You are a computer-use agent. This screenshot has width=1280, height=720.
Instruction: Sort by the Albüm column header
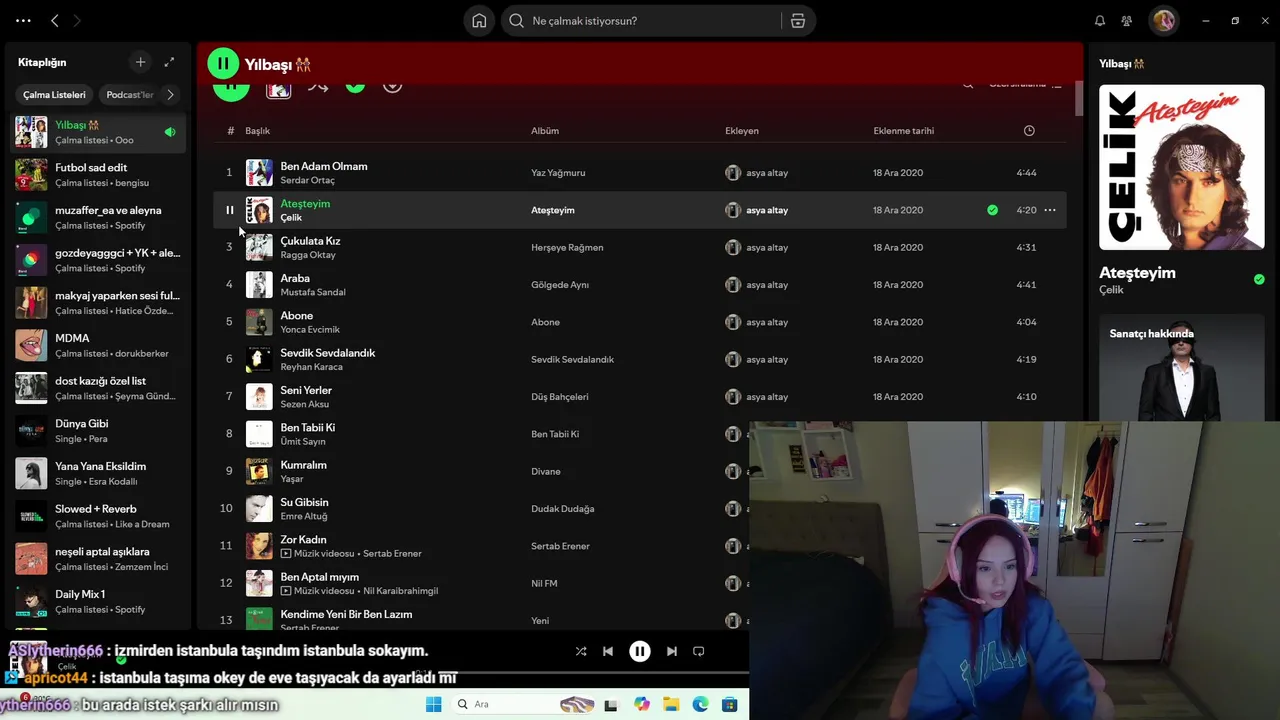coord(545,131)
